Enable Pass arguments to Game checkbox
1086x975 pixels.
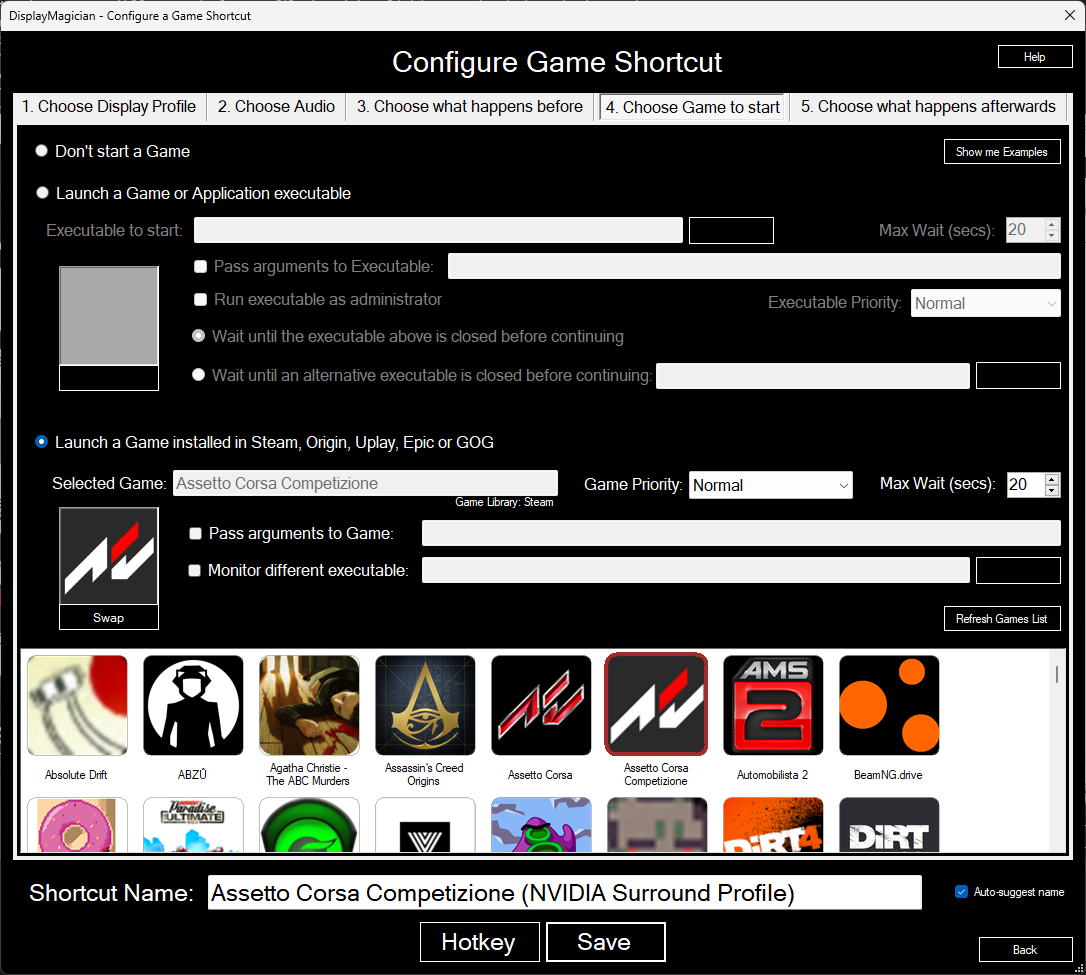[x=195, y=533]
